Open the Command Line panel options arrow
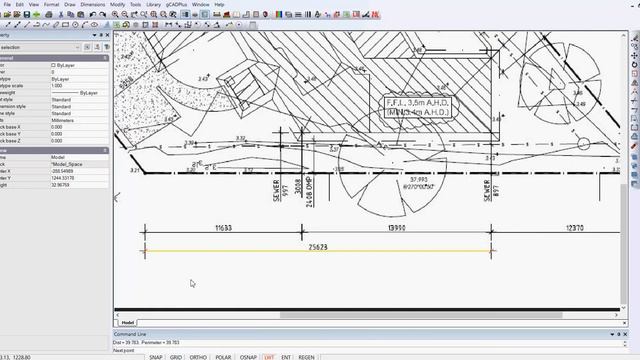 pos(612,334)
